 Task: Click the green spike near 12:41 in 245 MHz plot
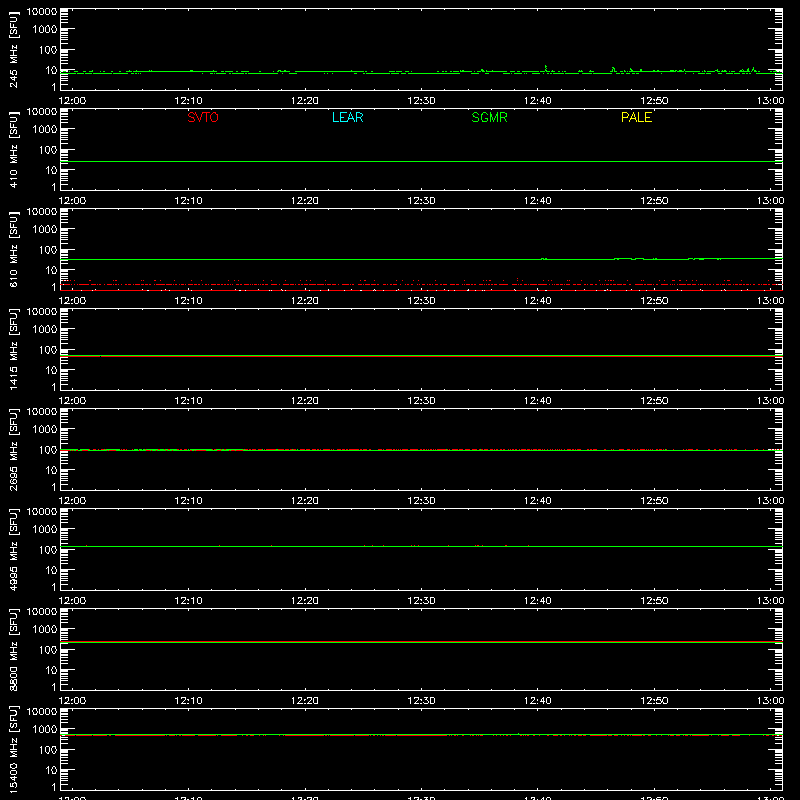[x=546, y=68]
